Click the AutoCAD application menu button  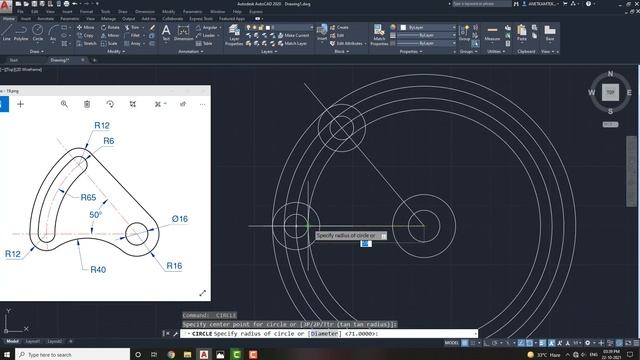(5, 6)
